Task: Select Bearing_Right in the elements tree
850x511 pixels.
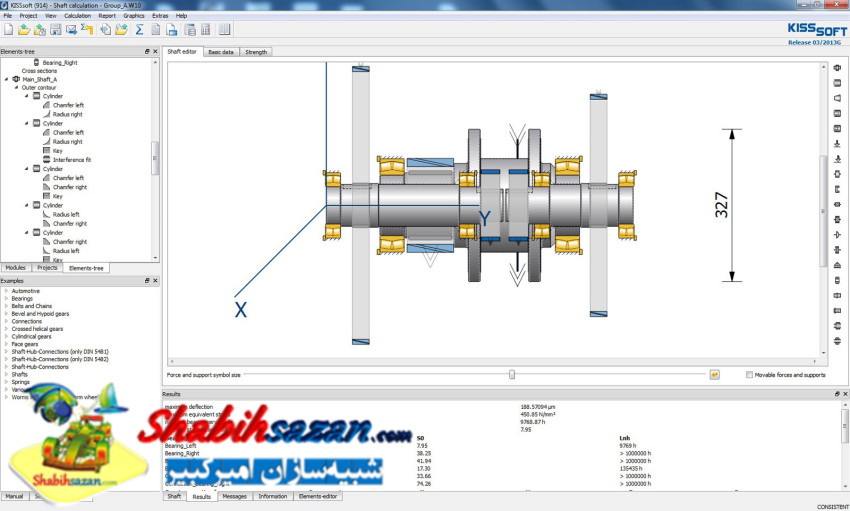Action: click(59, 62)
